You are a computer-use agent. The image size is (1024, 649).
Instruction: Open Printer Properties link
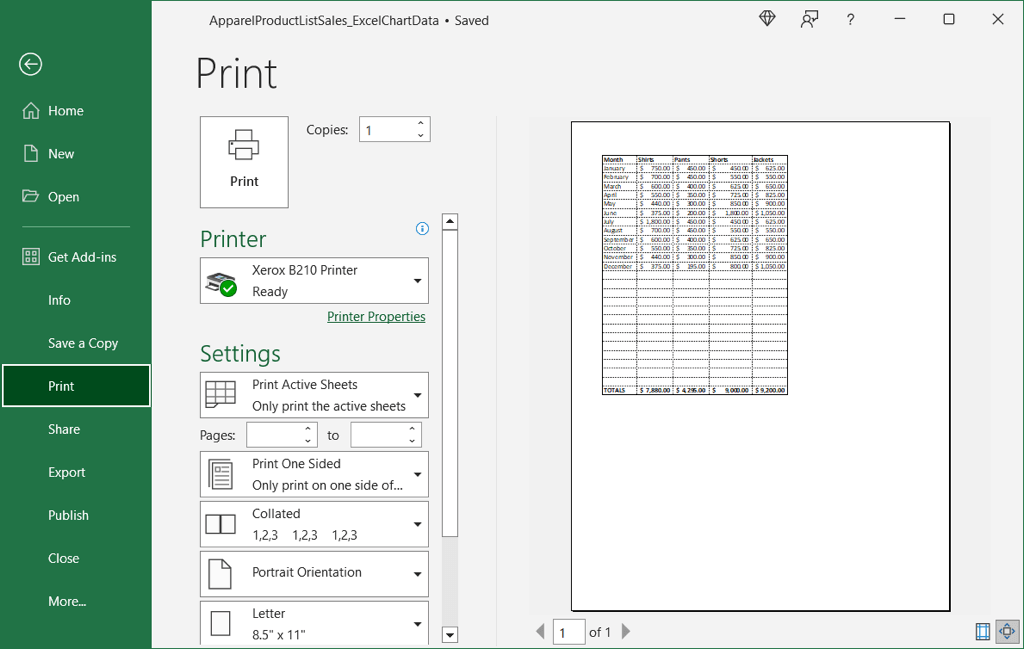pos(376,317)
